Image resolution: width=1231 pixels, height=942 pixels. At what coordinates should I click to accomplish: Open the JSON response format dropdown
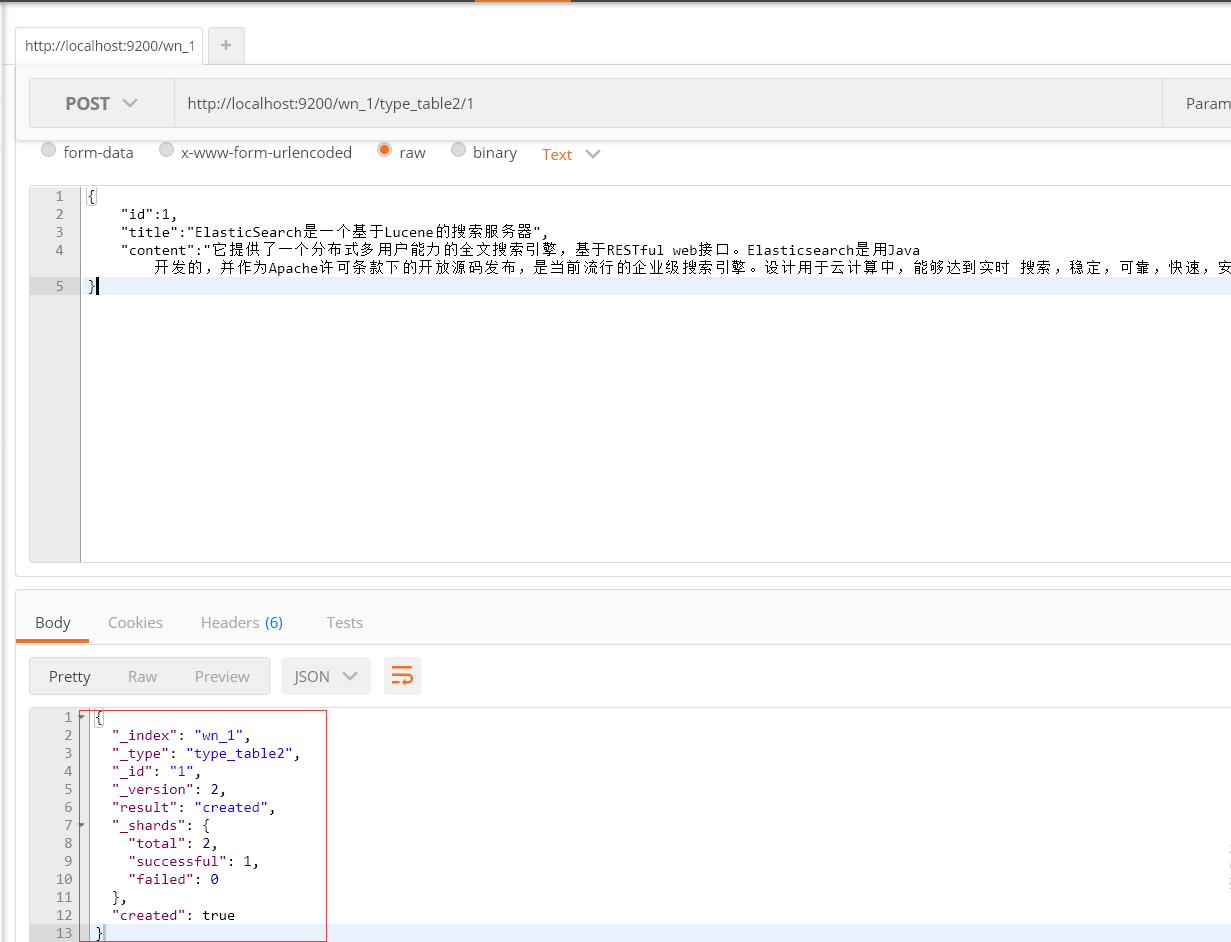pos(326,676)
